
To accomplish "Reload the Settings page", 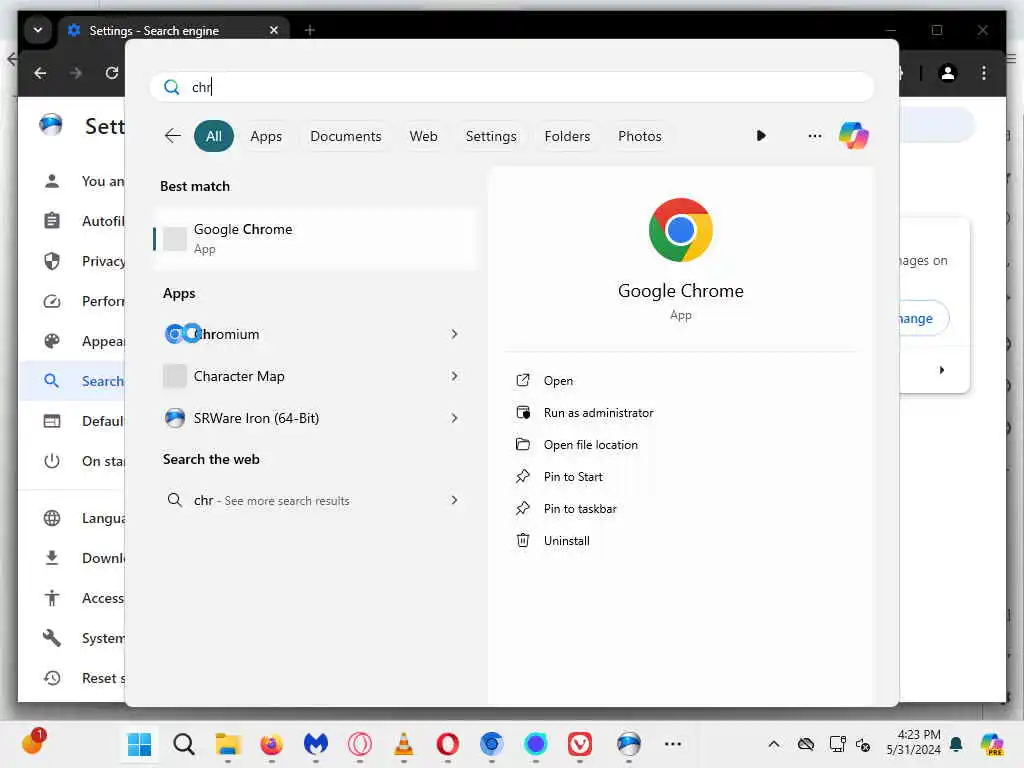I will coord(112,72).
